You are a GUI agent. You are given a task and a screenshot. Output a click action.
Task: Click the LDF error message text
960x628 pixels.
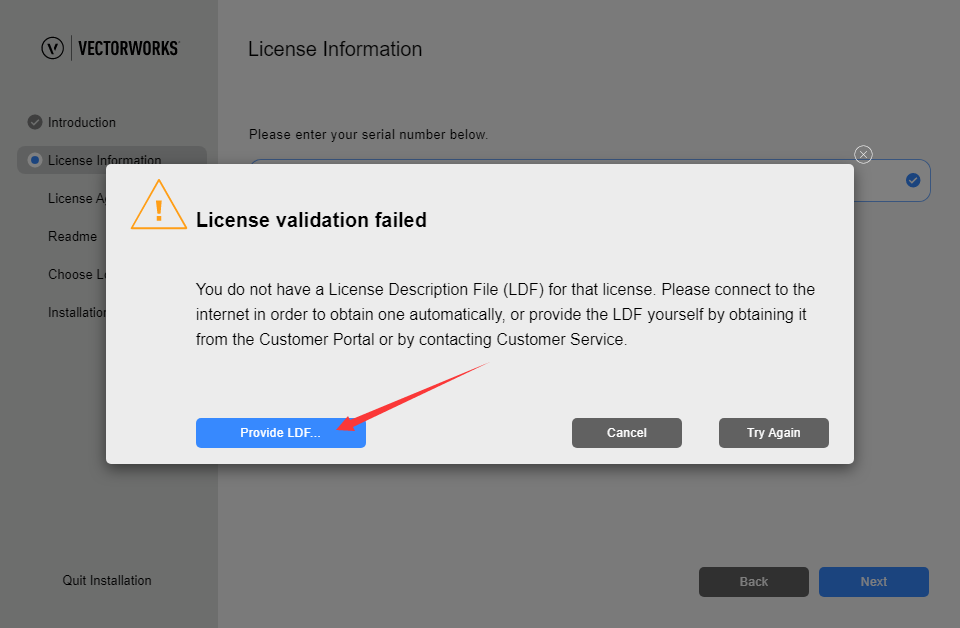click(505, 315)
